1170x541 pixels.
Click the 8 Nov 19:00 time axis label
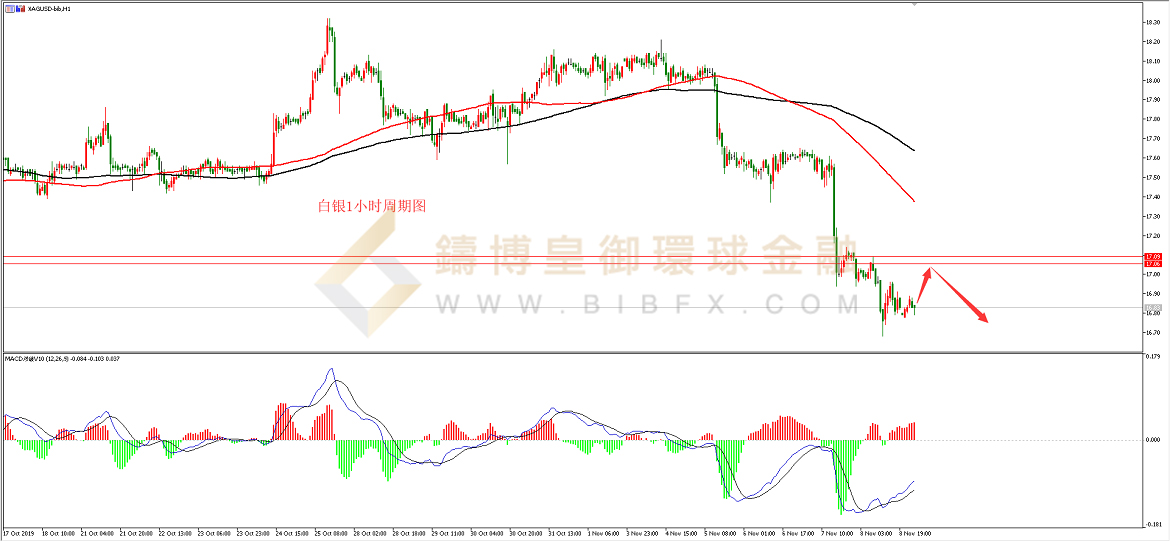coord(916,533)
